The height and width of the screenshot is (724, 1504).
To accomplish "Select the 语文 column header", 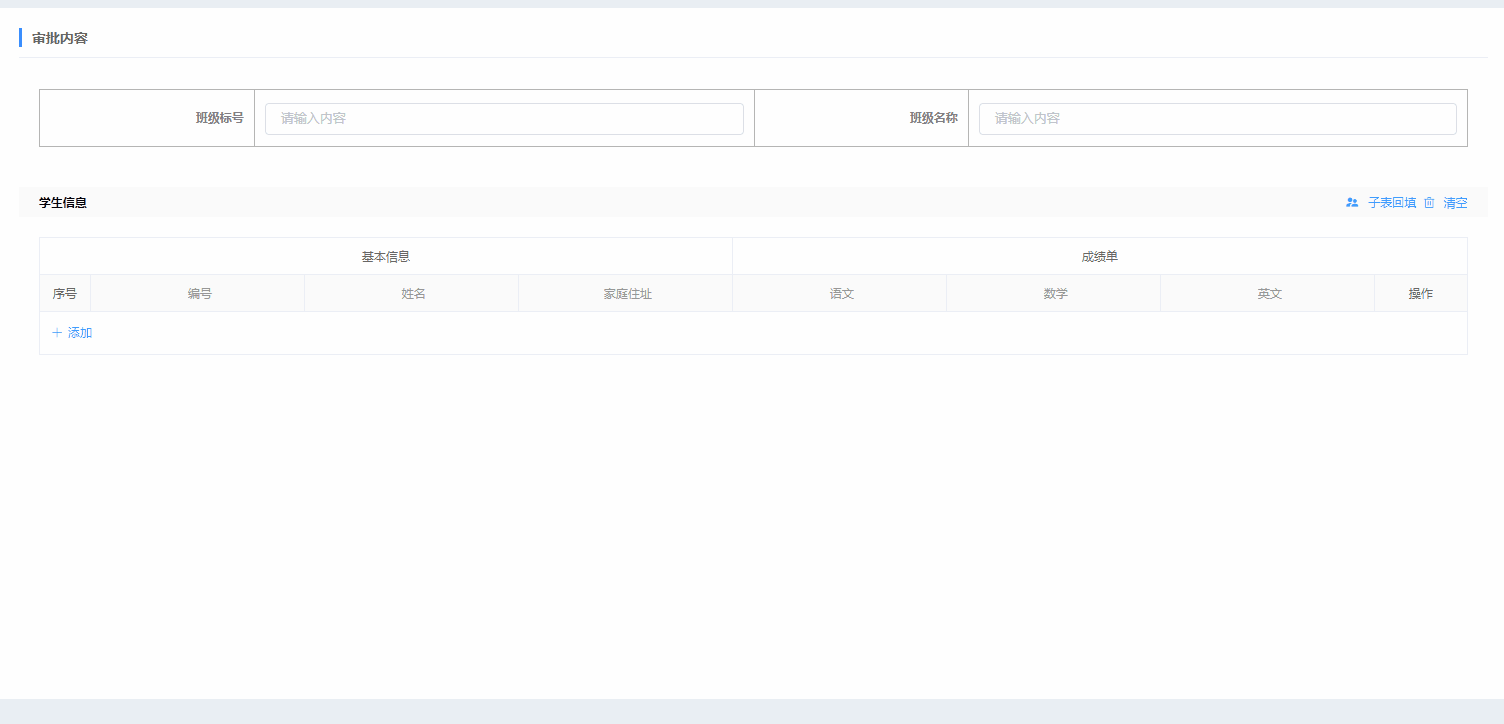I will (841, 294).
